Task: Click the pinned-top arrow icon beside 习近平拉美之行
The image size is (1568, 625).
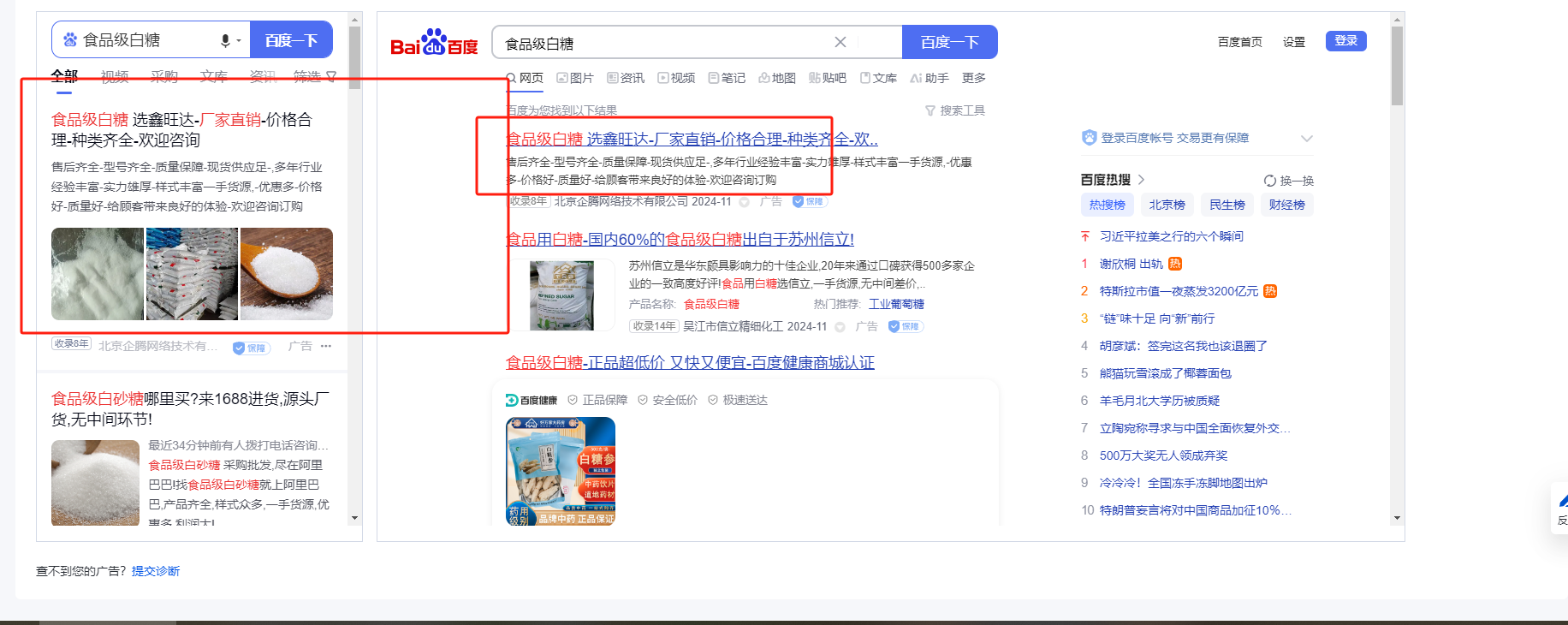Action: pyautogui.click(x=1085, y=236)
